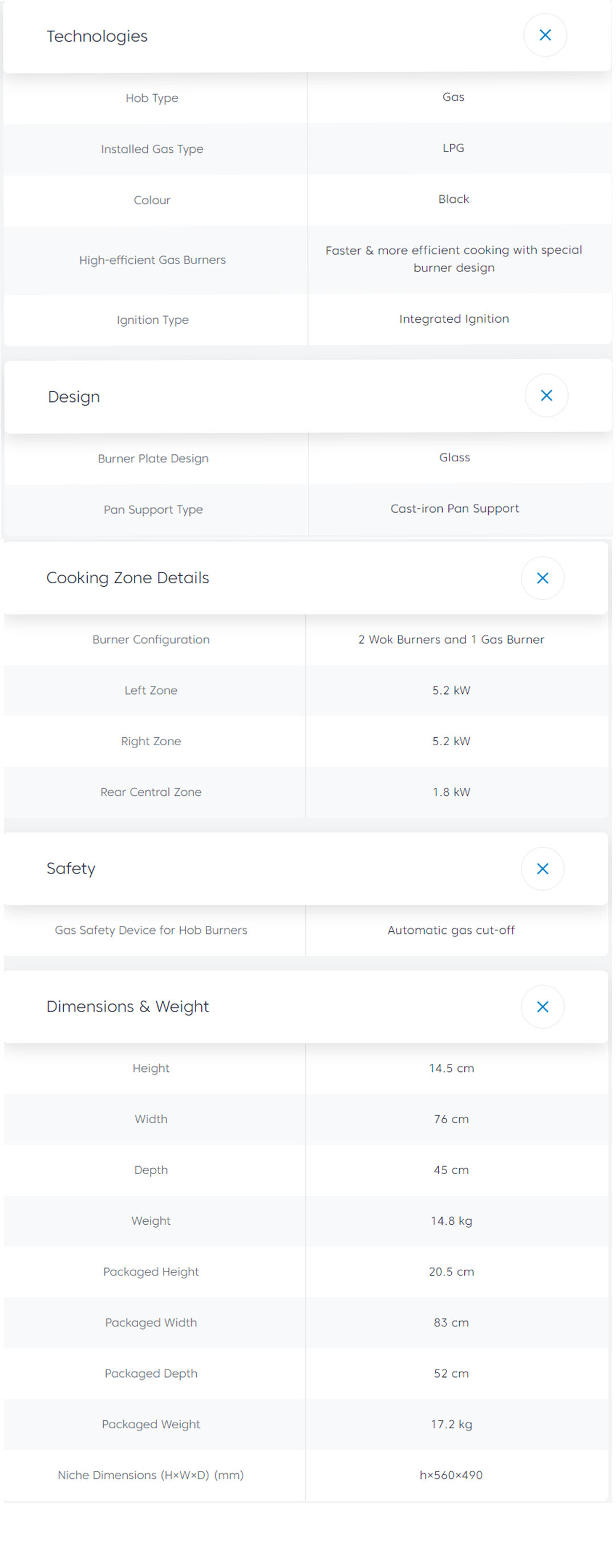Image resolution: width=616 pixels, height=1568 pixels.
Task: Click the Safety section header title
Action: click(71, 868)
